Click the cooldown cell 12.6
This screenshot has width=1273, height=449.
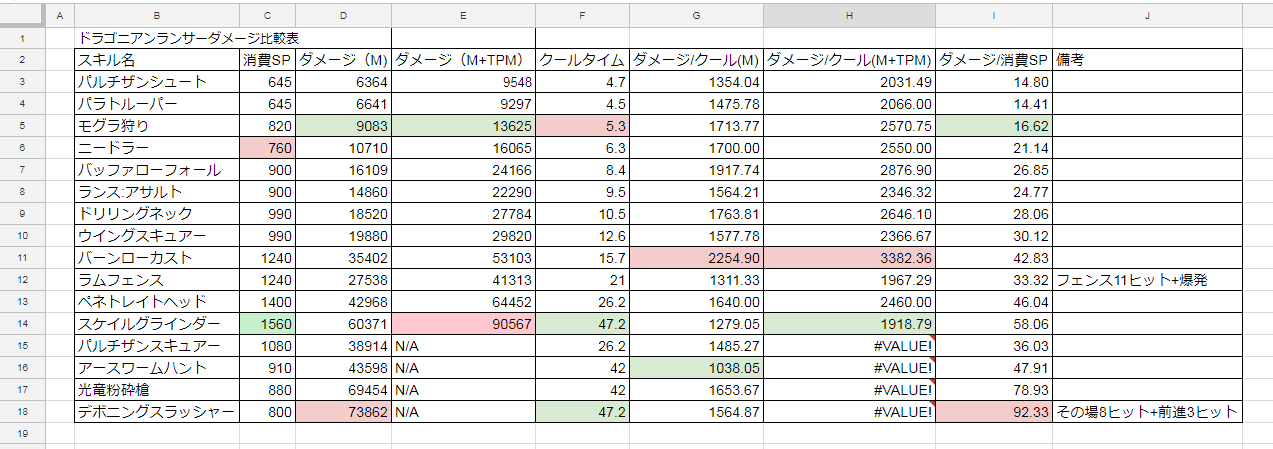click(583, 236)
